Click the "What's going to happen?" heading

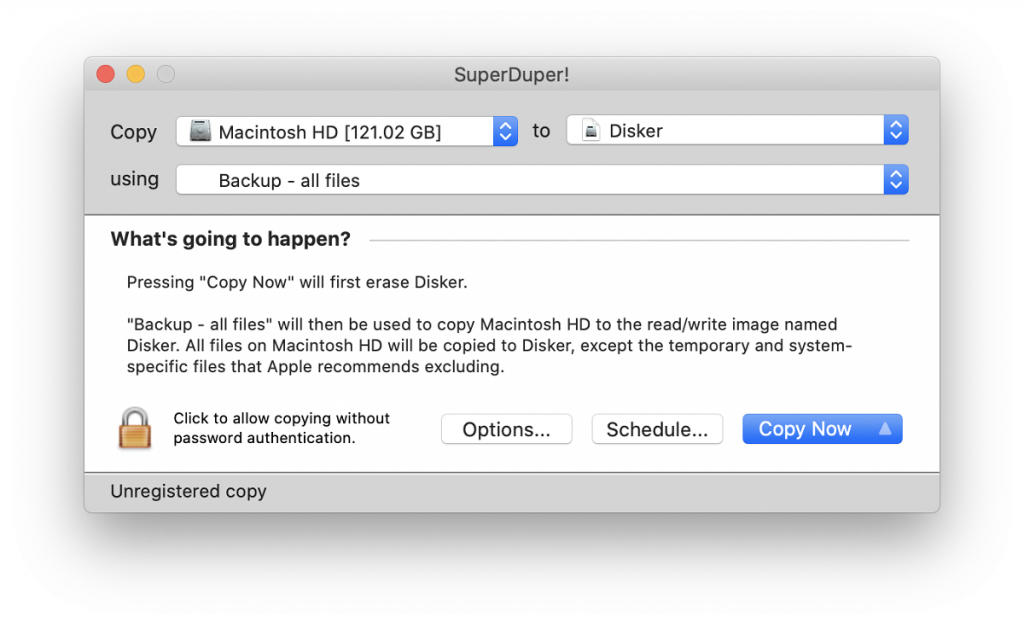230,239
